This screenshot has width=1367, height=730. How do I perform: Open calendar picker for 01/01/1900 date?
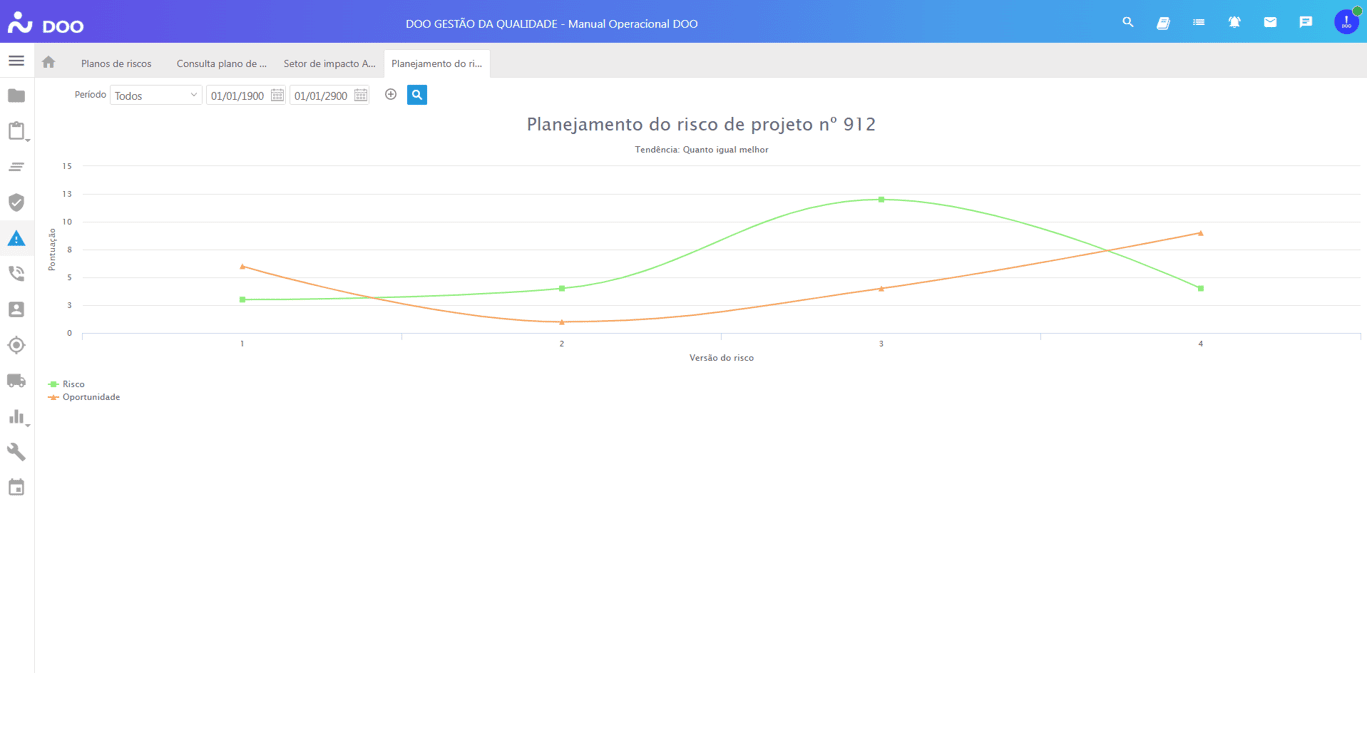(x=278, y=96)
